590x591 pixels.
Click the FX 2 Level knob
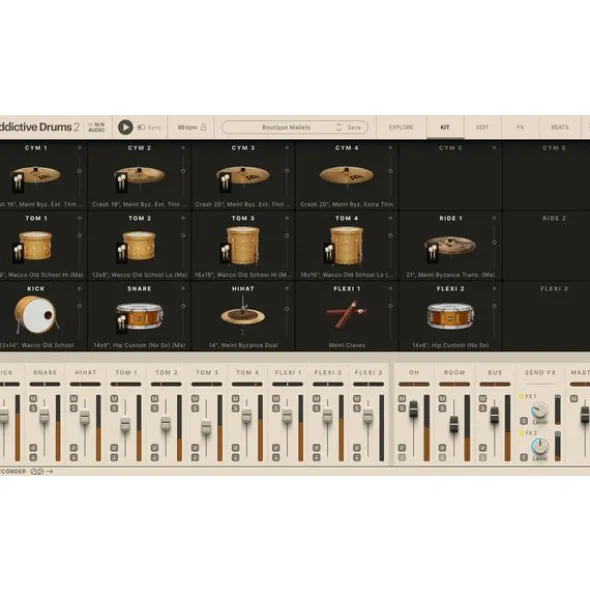point(540,447)
